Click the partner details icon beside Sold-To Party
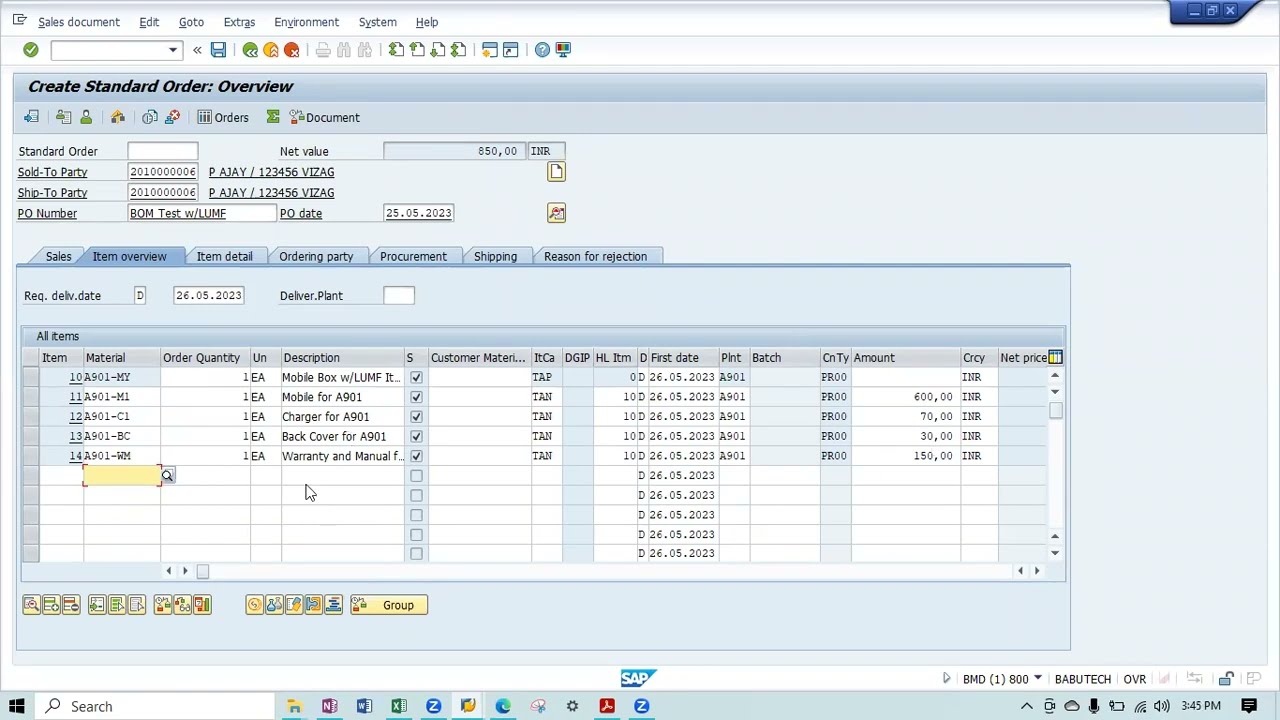This screenshot has height=720, width=1280. coord(556,172)
